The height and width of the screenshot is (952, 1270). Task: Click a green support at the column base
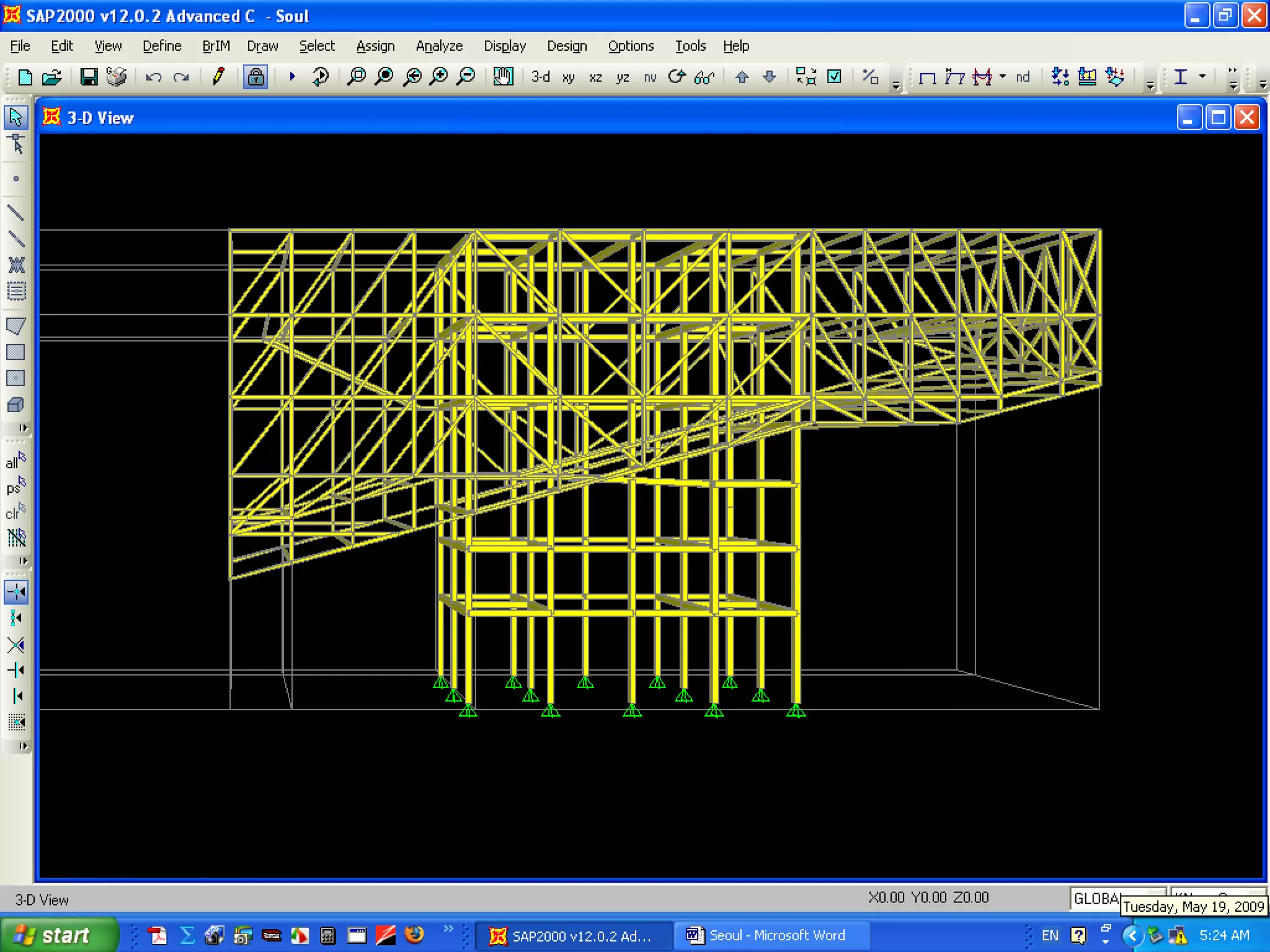(632, 711)
